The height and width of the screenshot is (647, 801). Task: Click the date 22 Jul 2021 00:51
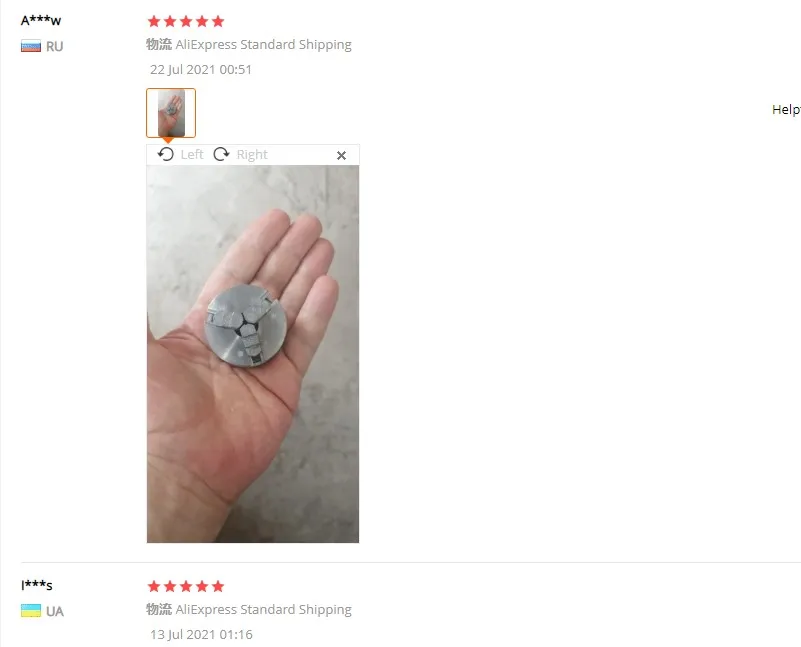tap(201, 69)
